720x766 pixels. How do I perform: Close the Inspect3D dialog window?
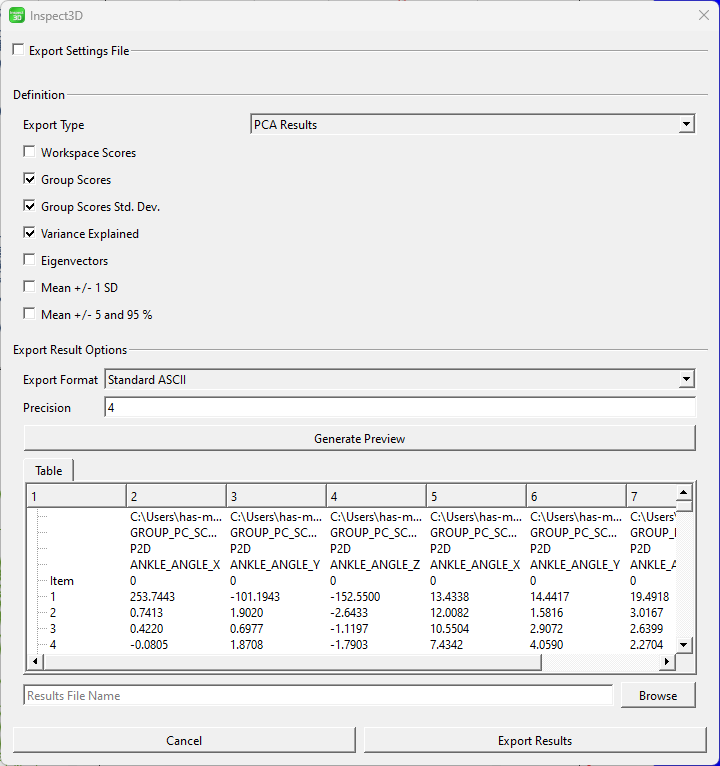pyautogui.click(x=703, y=14)
